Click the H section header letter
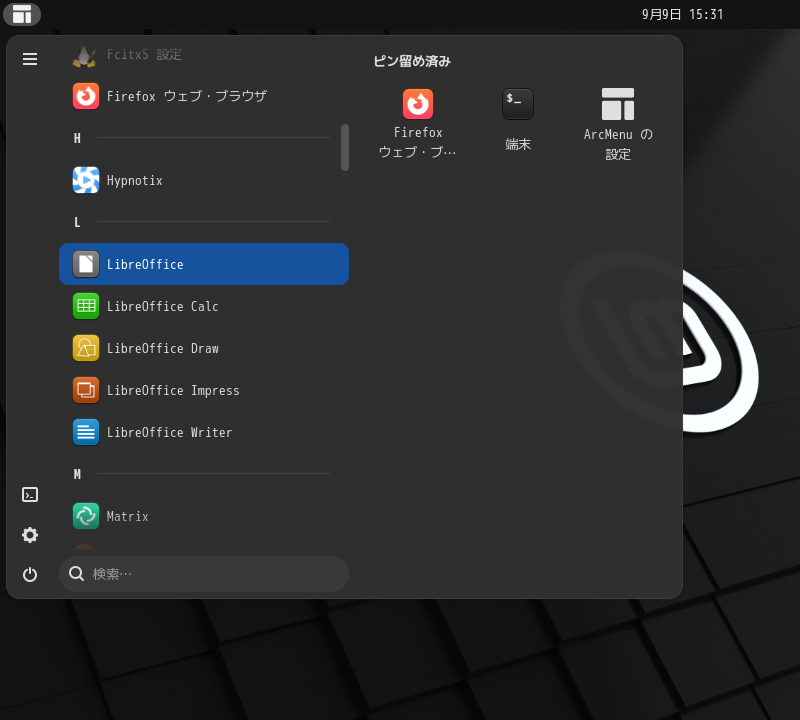This screenshot has height=720, width=800. (x=77, y=138)
